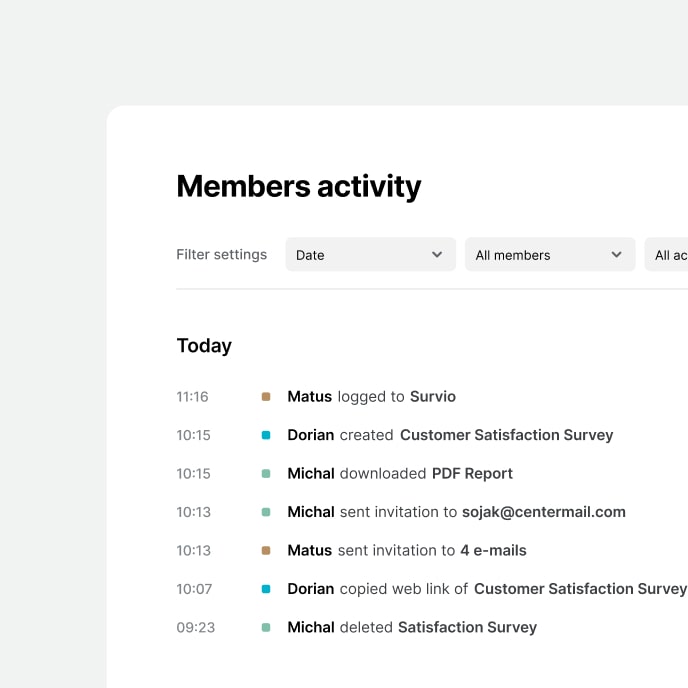Open the Survio link in the 11:16 entry
The width and height of the screenshot is (688, 688).
coord(433,397)
